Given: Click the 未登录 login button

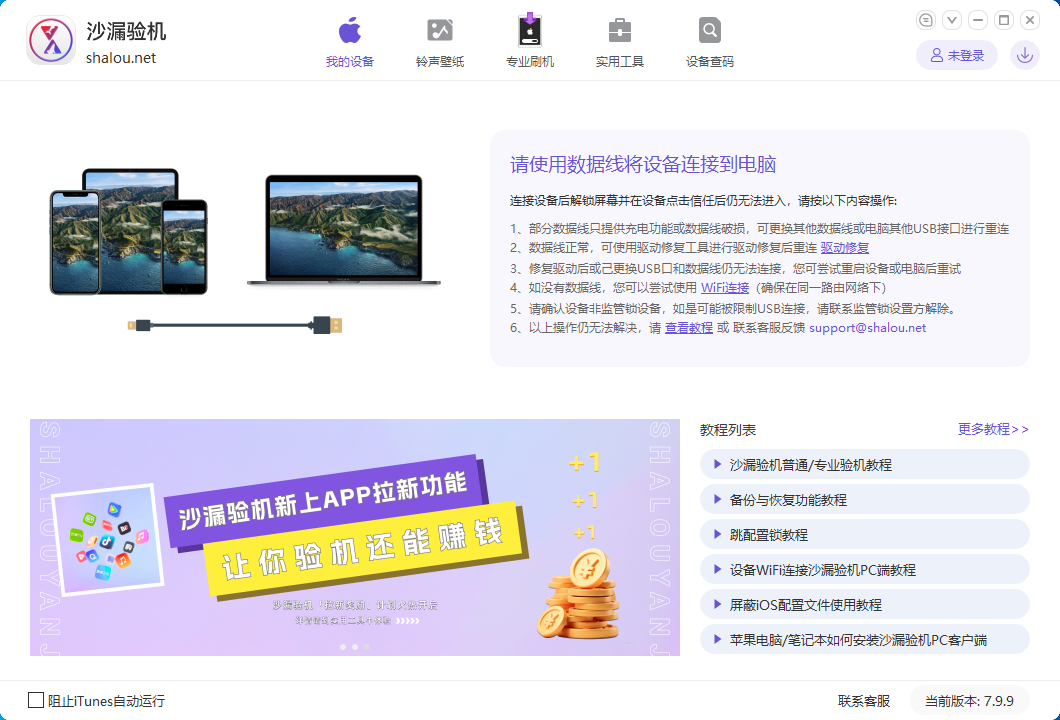Looking at the screenshot, I should (956, 55).
